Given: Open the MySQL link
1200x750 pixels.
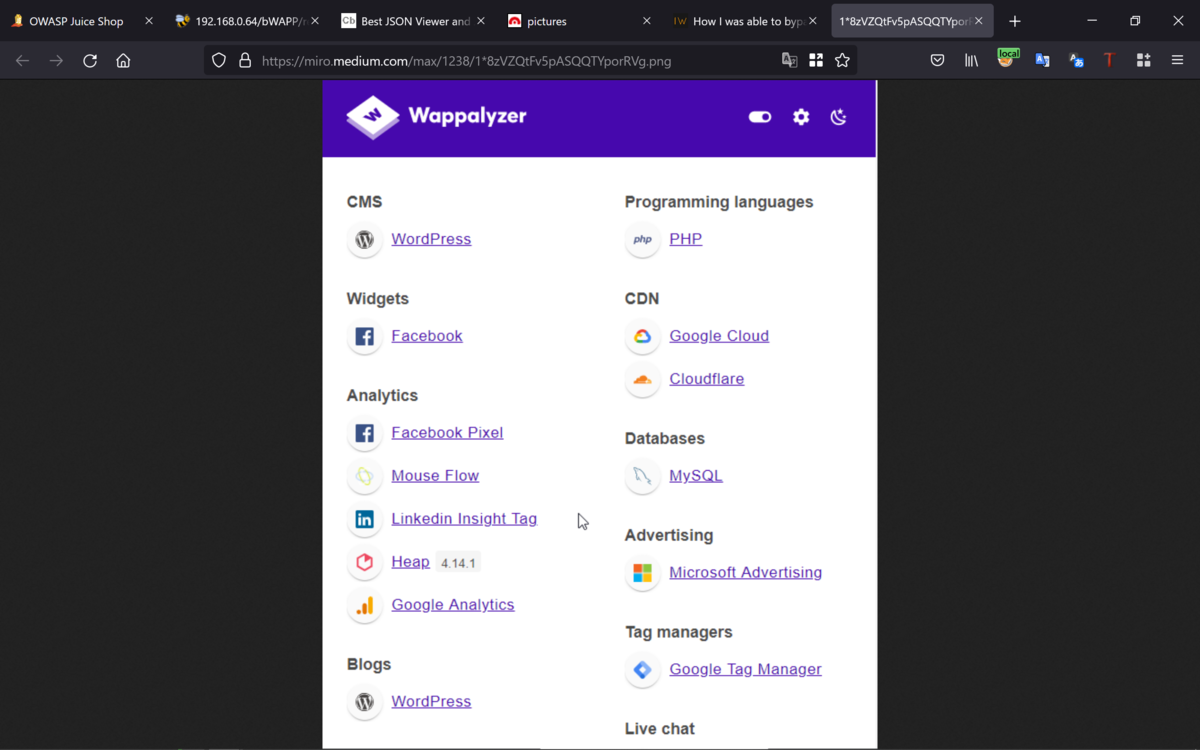Looking at the screenshot, I should pyautogui.click(x=696, y=476).
